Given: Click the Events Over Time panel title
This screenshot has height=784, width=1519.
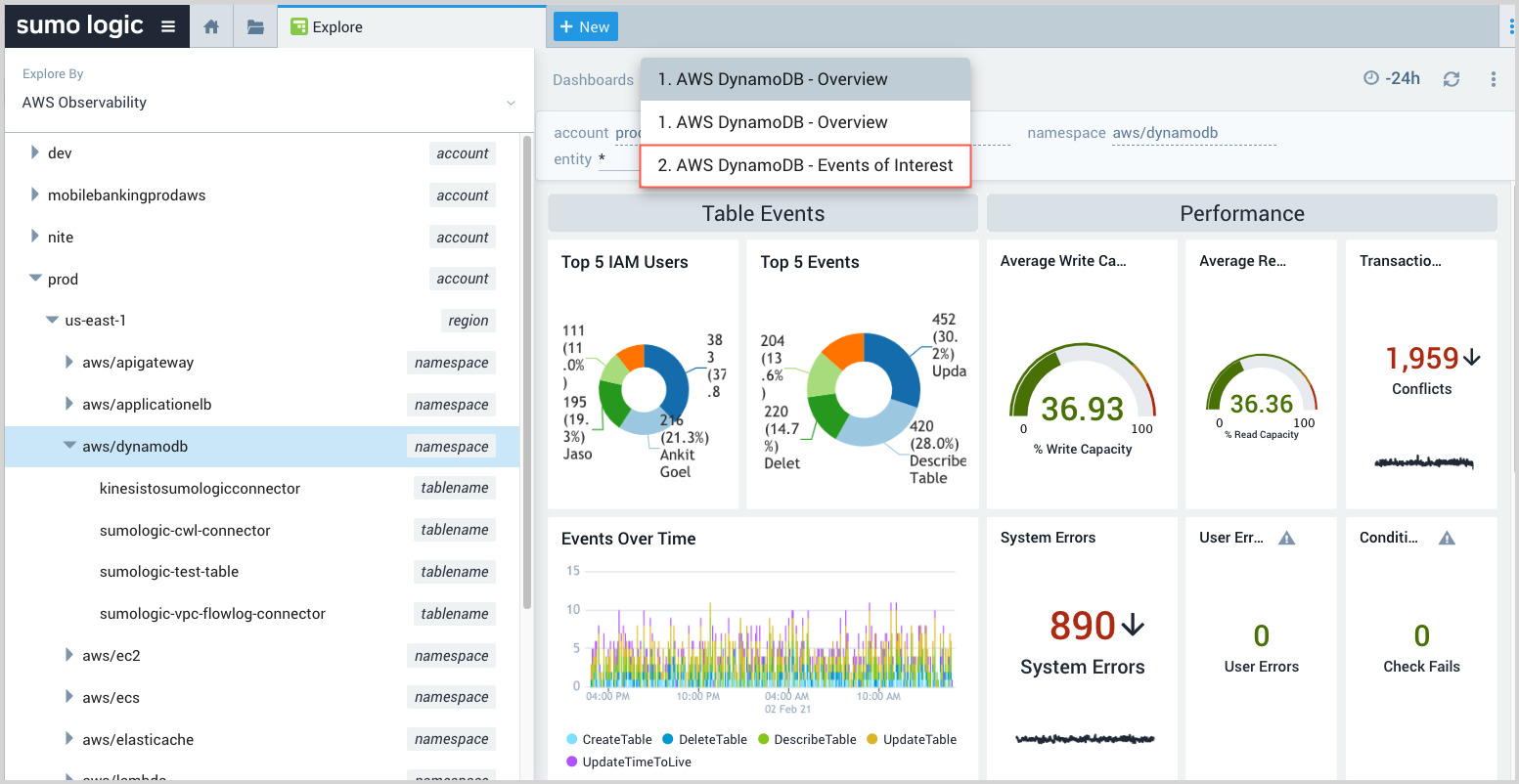Looking at the screenshot, I should [628, 539].
